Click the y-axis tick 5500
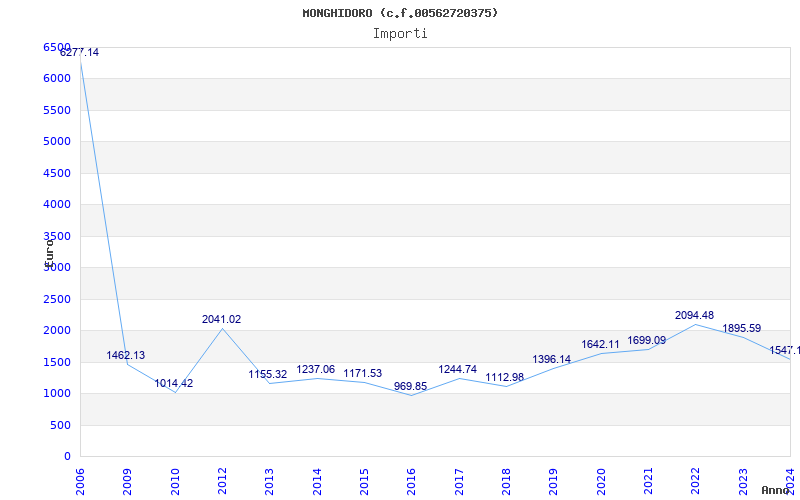The height and width of the screenshot is (500, 800). [57, 110]
